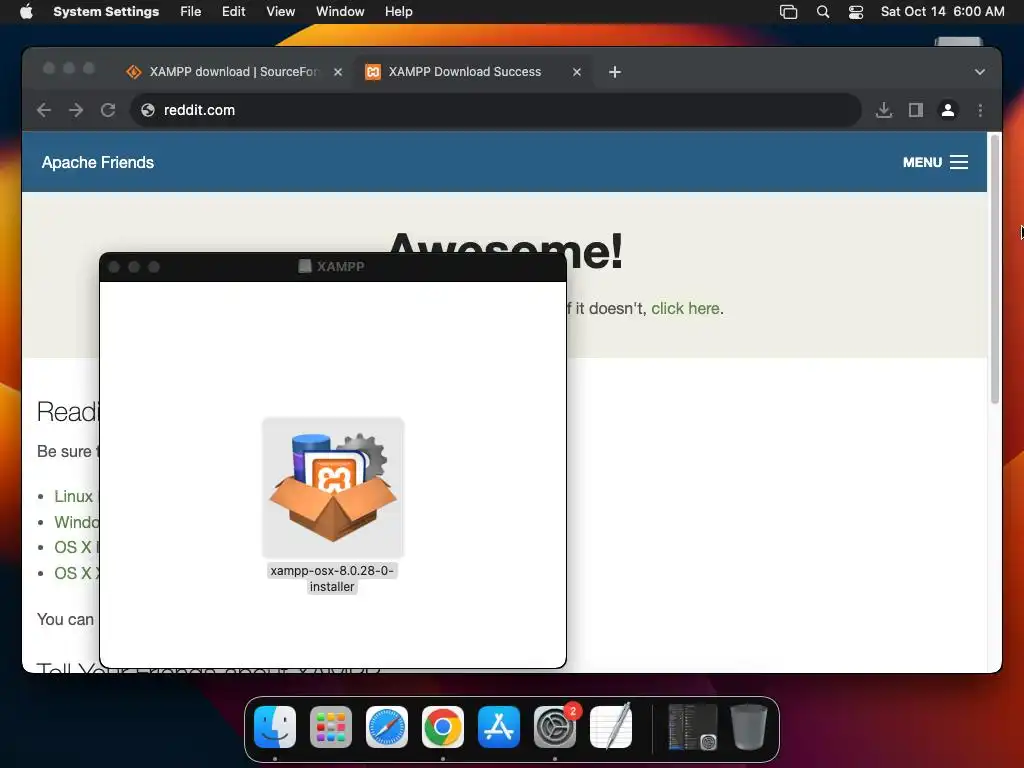Open a new browser tab
The height and width of the screenshot is (768, 1024).
click(x=615, y=72)
